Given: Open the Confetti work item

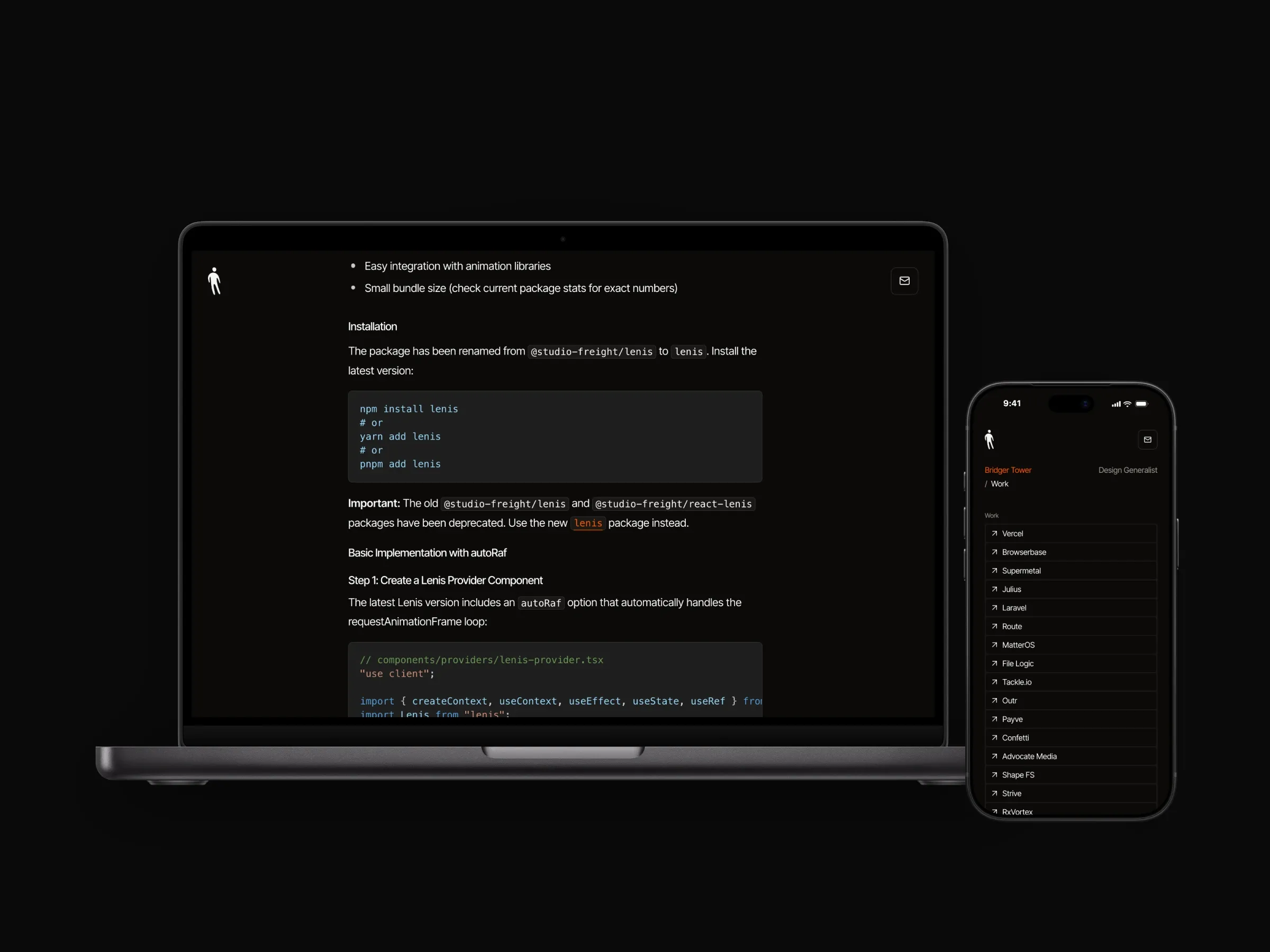Looking at the screenshot, I should pyautogui.click(x=1071, y=738).
